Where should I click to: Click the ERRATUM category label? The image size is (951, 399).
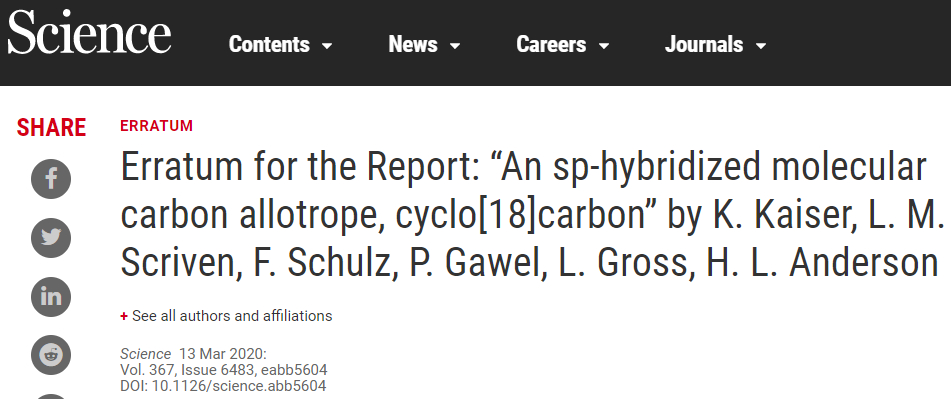click(x=156, y=126)
